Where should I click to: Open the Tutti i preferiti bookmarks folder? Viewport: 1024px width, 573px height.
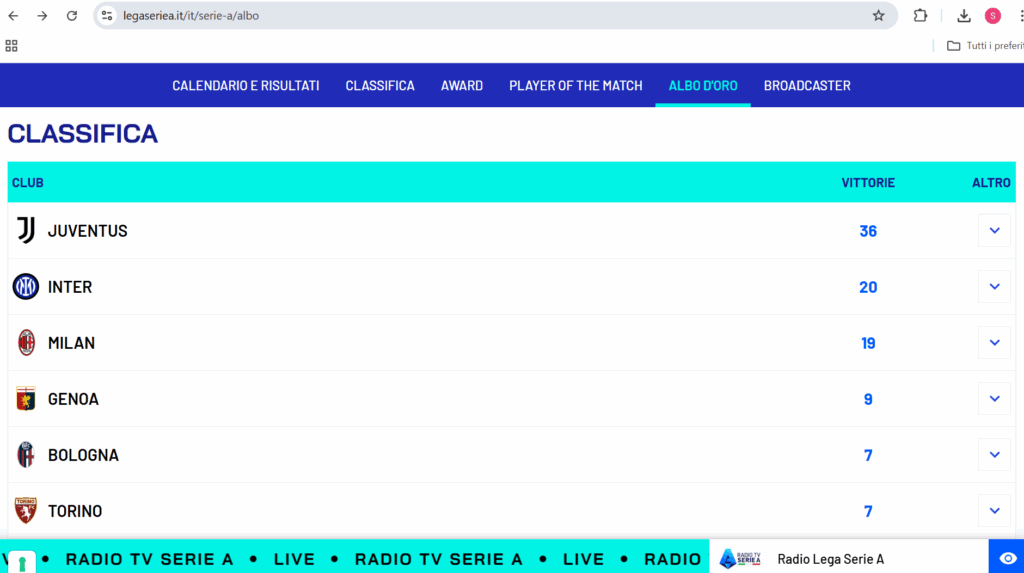coord(985,46)
